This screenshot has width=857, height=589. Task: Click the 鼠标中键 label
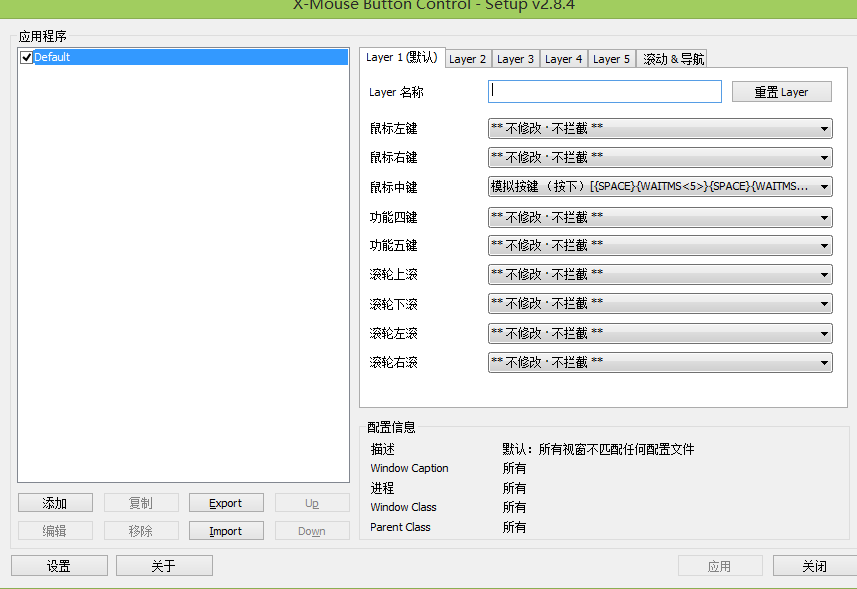394,187
